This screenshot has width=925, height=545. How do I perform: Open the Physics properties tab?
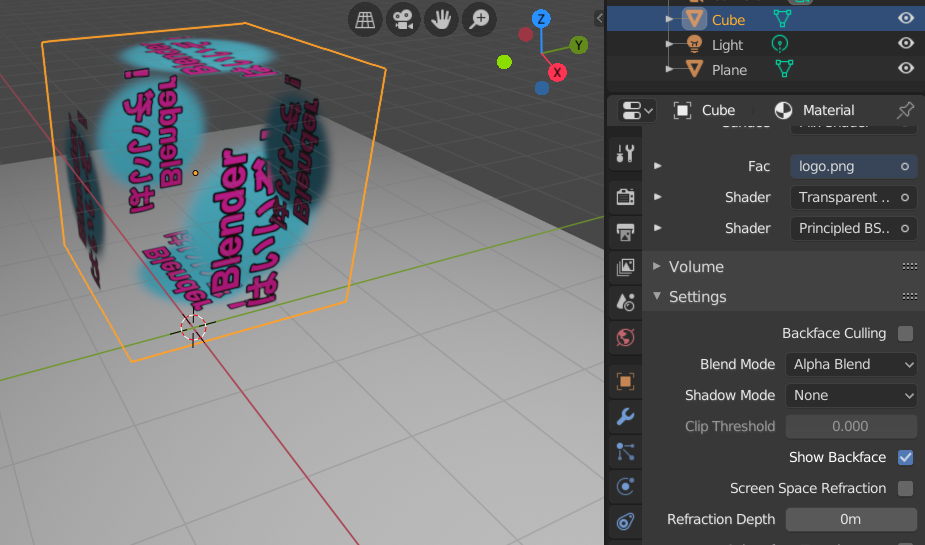click(x=625, y=487)
